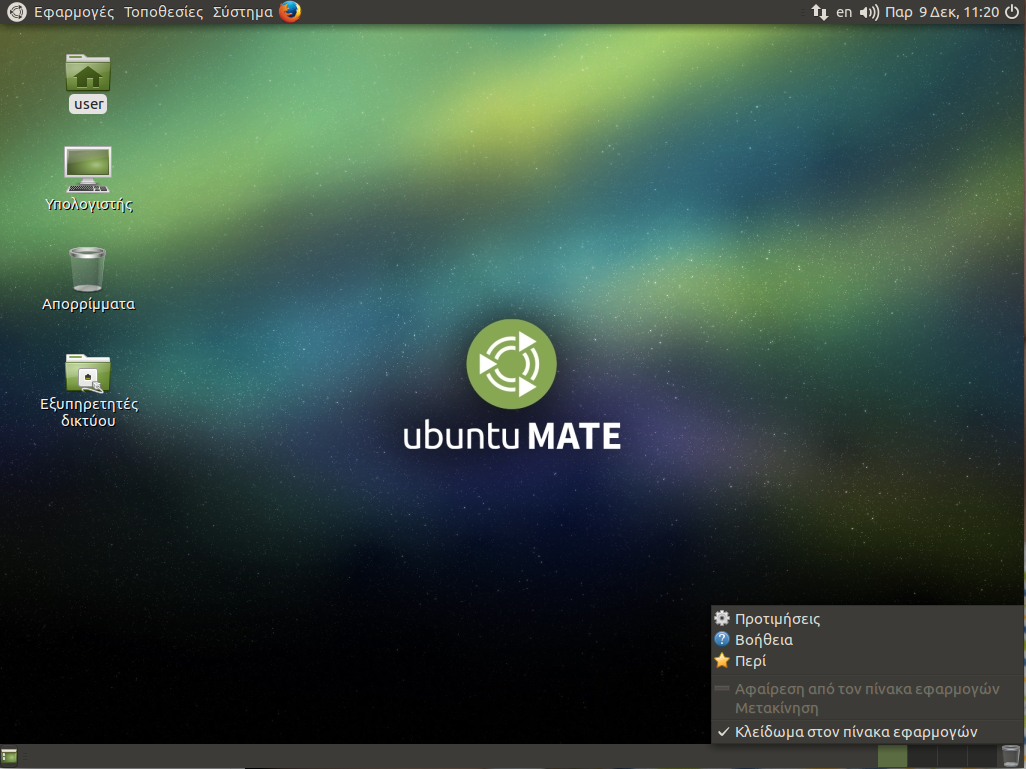This screenshot has height=769, width=1026.
Task: Open the user home folder icon
Action: [x=88, y=74]
